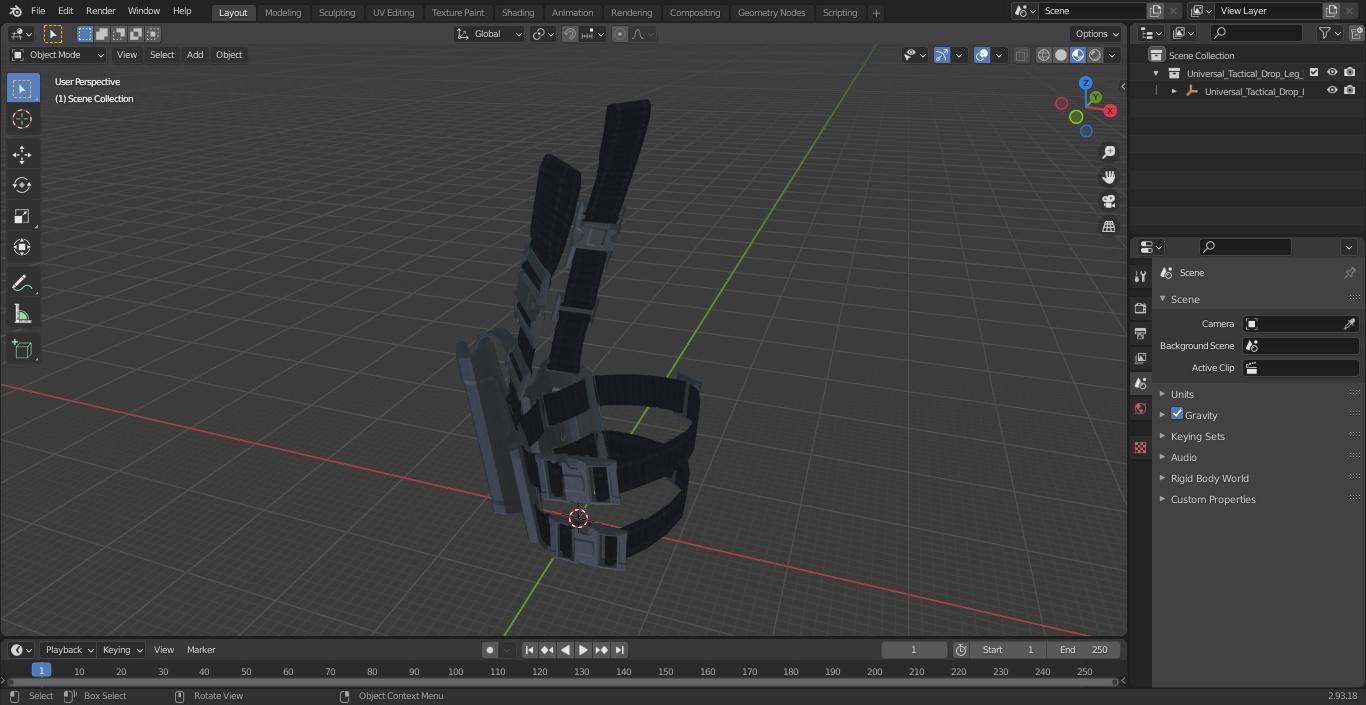The width and height of the screenshot is (1366, 705).
Task: Hide Universal_Tactical_Drop_I object with eye icon
Action: [x=1332, y=90]
